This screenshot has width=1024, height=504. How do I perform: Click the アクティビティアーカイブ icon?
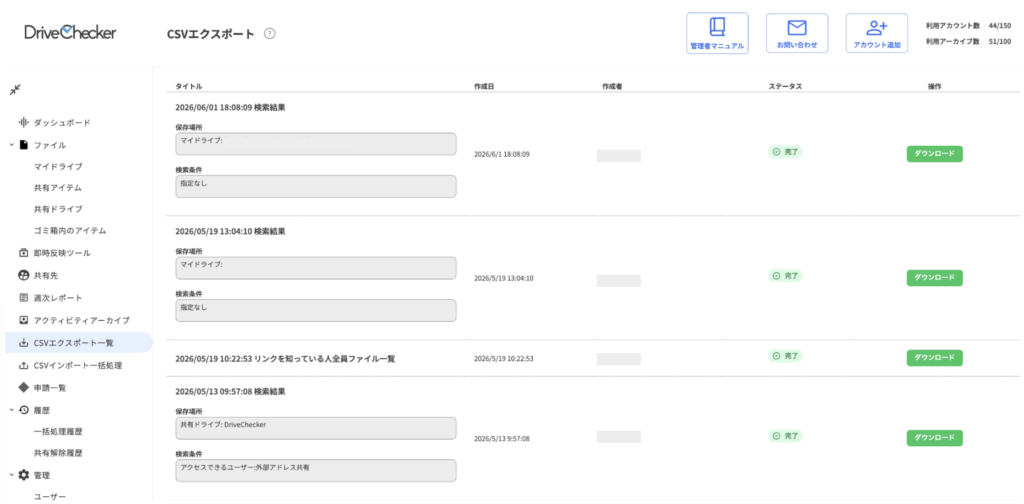click(x=24, y=320)
